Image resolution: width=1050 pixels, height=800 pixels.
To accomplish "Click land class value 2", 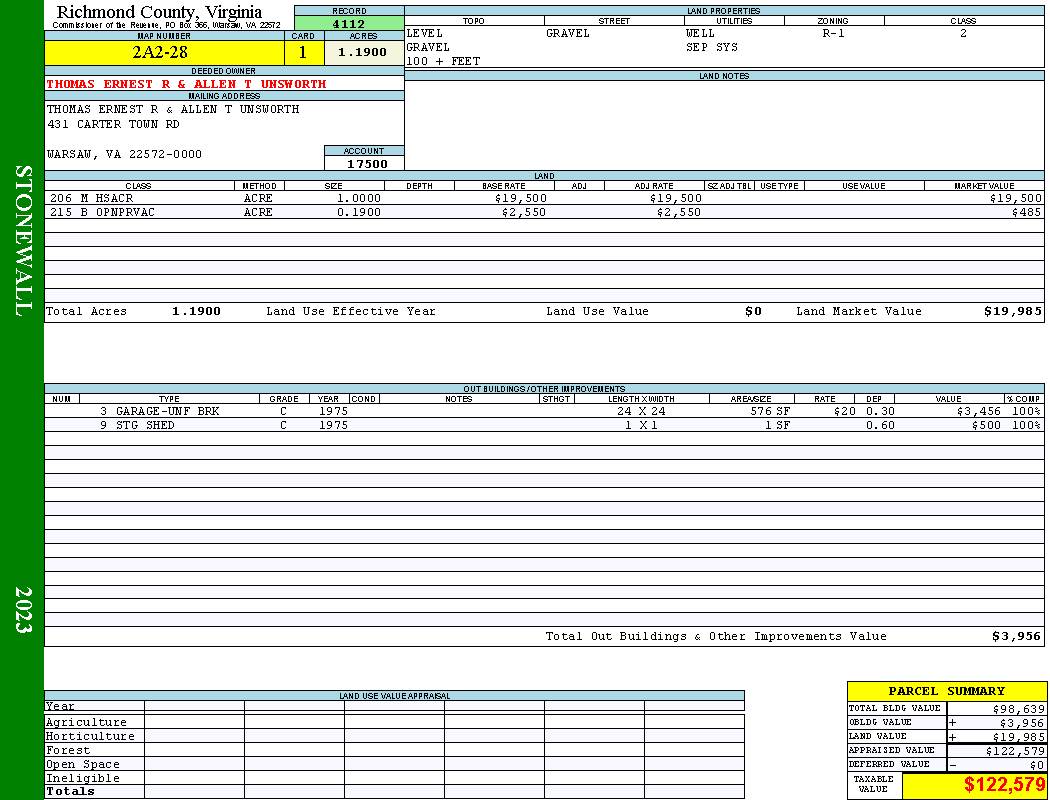I will (964, 33).
